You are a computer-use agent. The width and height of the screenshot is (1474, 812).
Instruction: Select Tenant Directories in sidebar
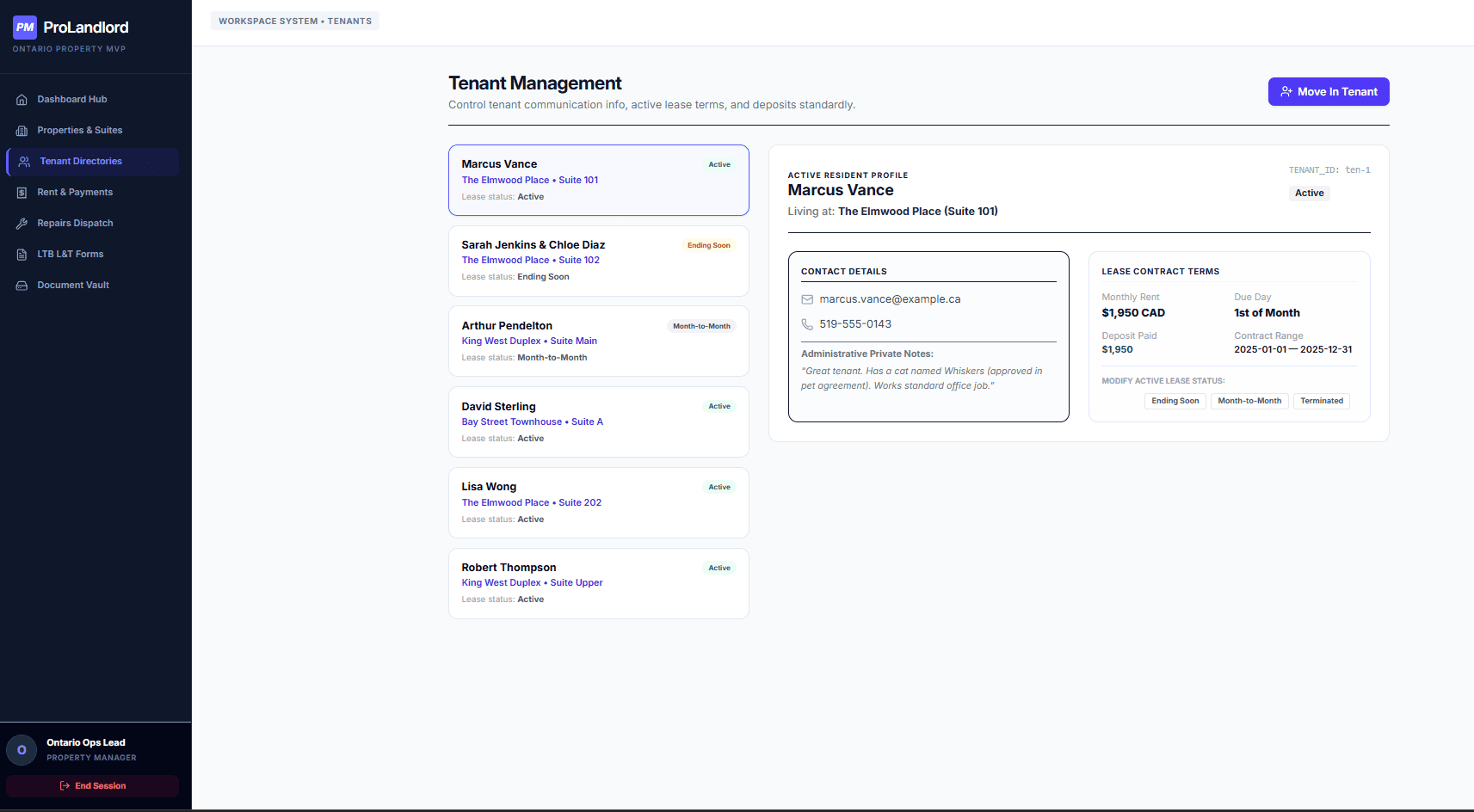click(93, 162)
